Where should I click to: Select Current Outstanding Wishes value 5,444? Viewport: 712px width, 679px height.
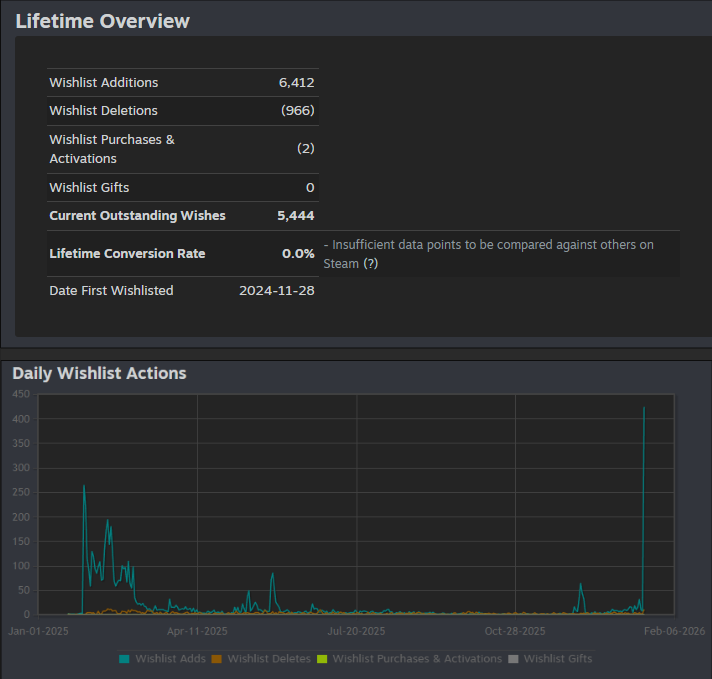pyautogui.click(x=296, y=216)
